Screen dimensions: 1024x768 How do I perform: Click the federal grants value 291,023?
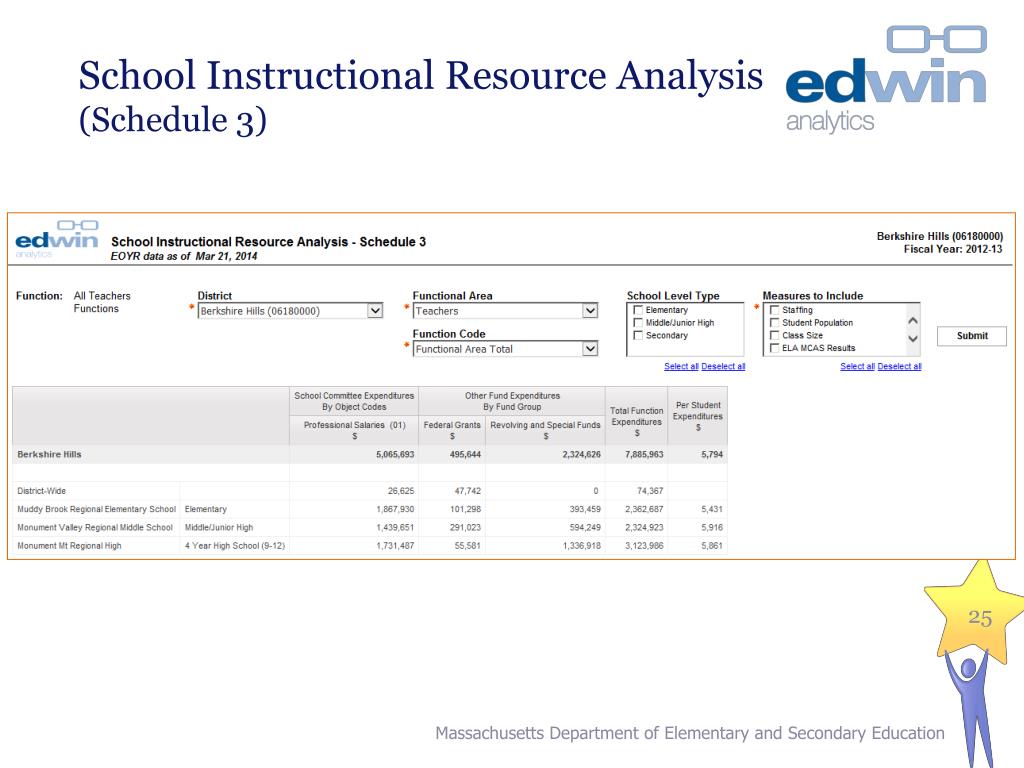(x=465, y=528)
